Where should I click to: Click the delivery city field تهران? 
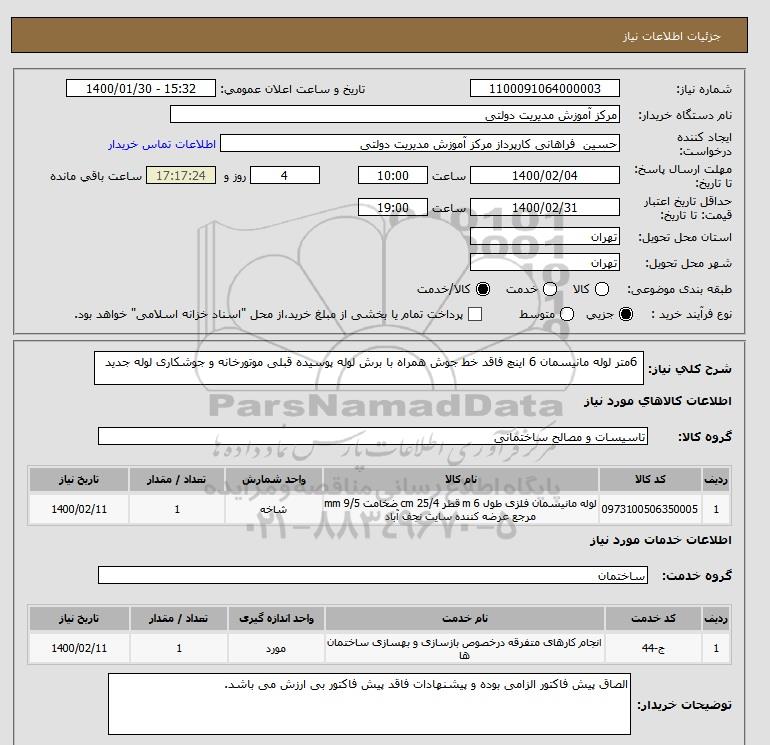pos(545,262)
